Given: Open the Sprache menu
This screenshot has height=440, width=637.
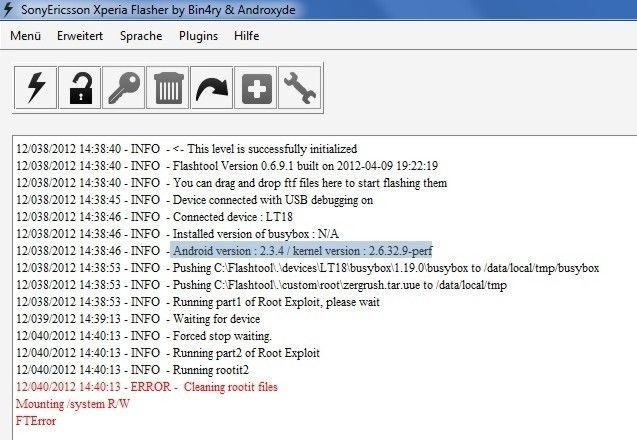Looking at the screenshot, I should click(141, 36).
